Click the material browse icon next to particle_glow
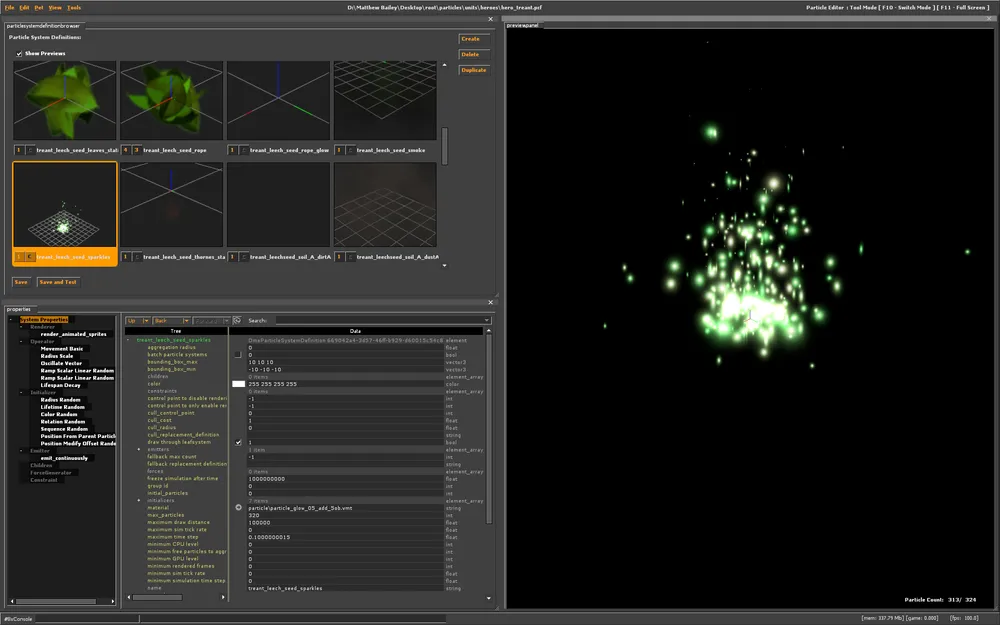 238,507
